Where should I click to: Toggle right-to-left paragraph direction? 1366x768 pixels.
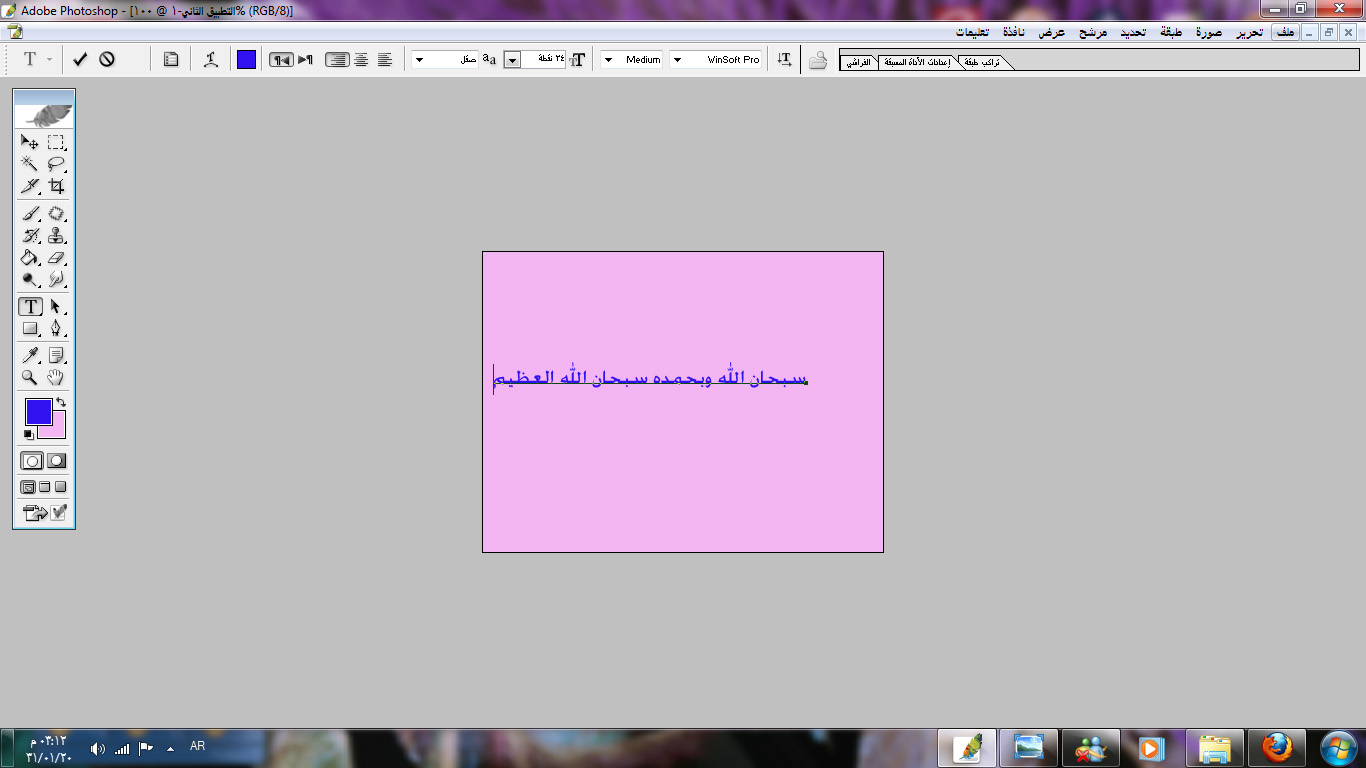(x=281, y=60)
